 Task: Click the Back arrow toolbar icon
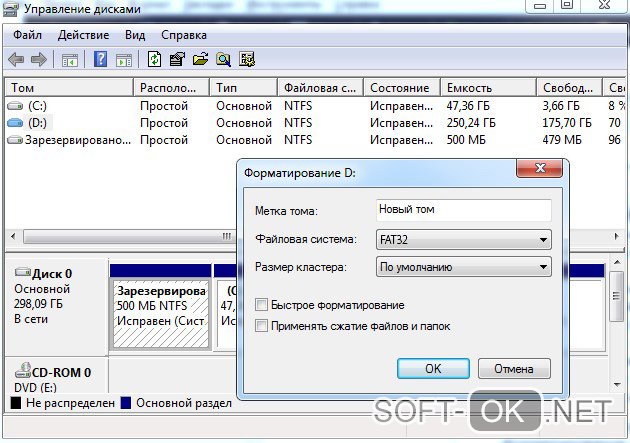coord(16,60)
